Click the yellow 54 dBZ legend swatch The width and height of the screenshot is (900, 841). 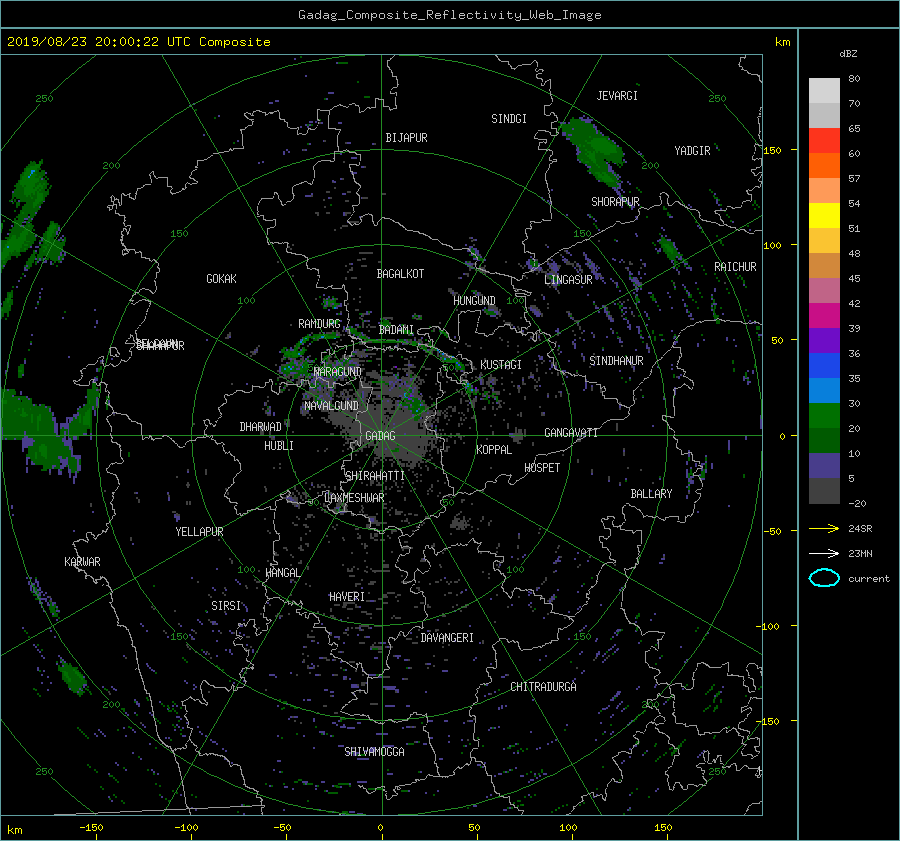[x=824, y=215]
